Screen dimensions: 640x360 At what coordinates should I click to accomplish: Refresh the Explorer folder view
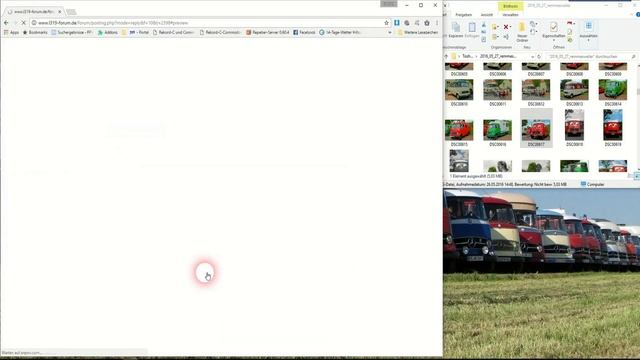tap(539, 56)
